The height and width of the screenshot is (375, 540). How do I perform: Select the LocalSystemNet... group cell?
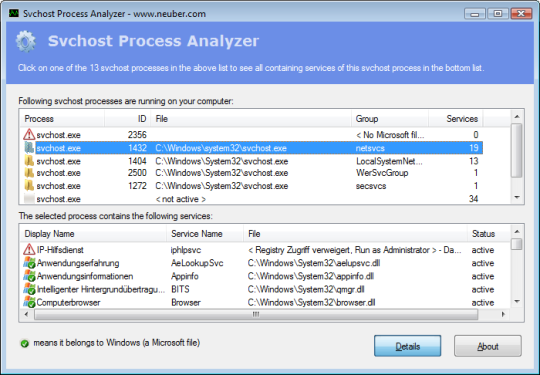389,161
